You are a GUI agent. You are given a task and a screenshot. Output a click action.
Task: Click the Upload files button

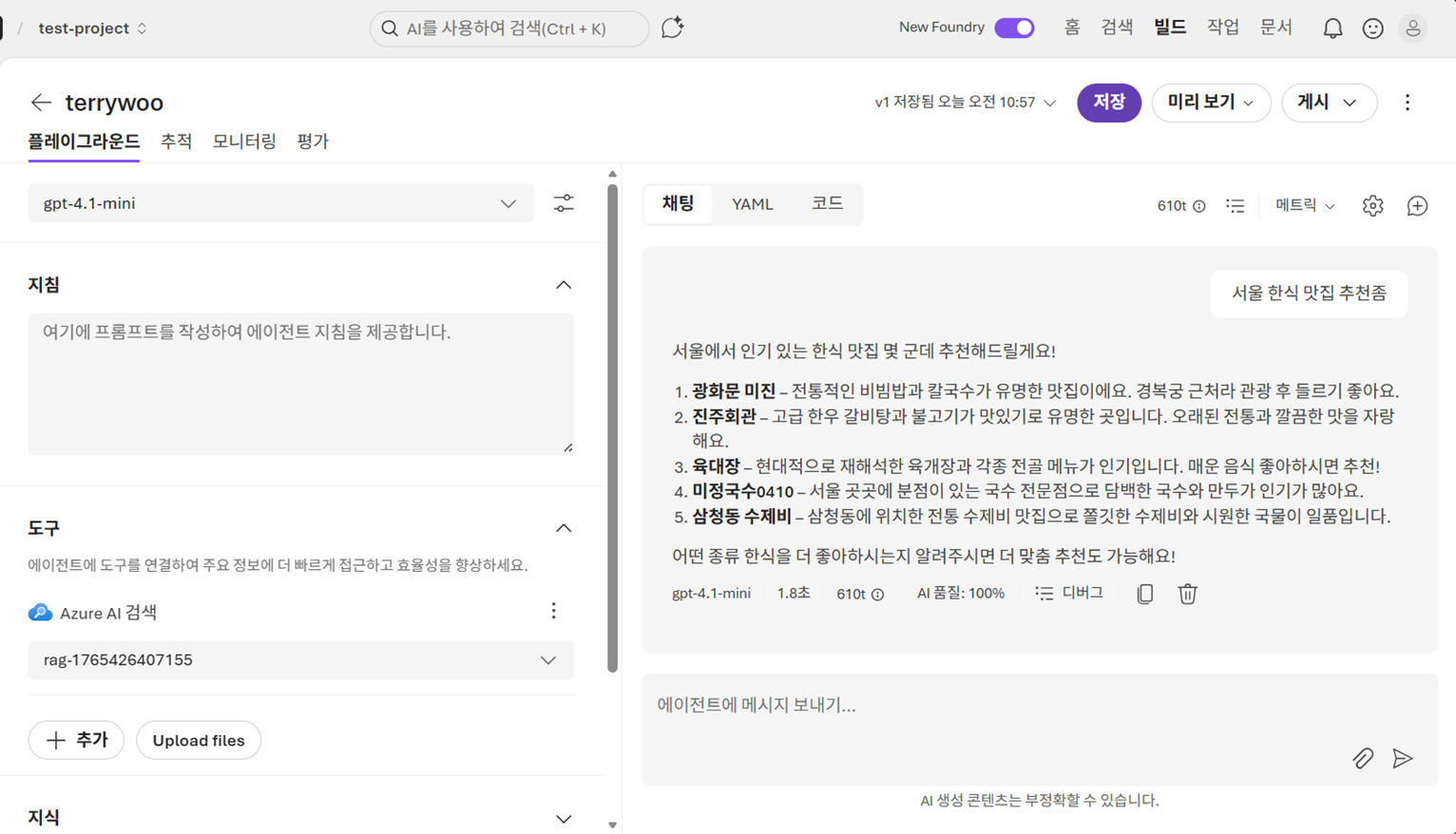coord(199,740)
